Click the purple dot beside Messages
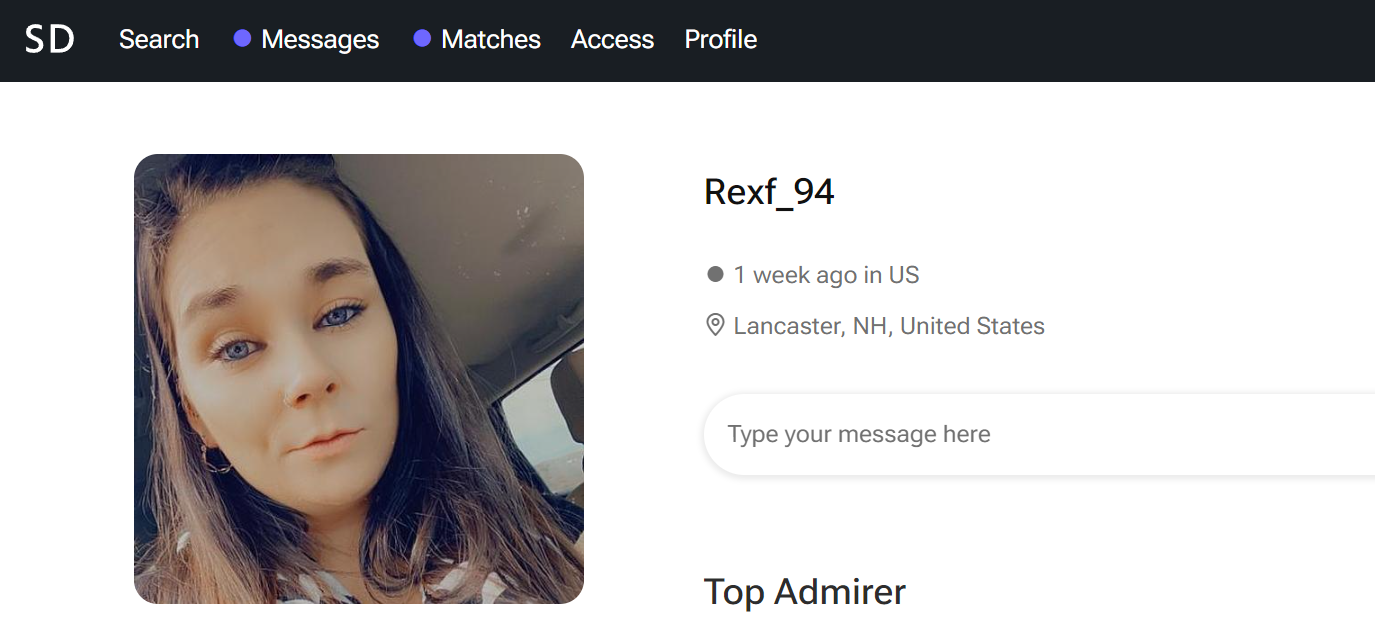This screenshot has height=619, width=1375. [242, 39]
